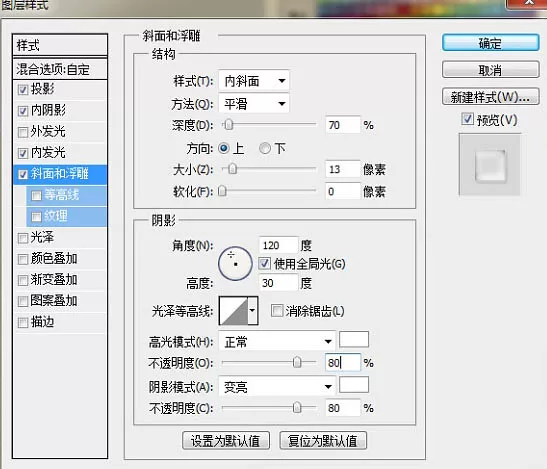The height and width of the screenshot is (469, 547).
Task: Open the highlight mode color swatch
Action: (x=354, y=339)
